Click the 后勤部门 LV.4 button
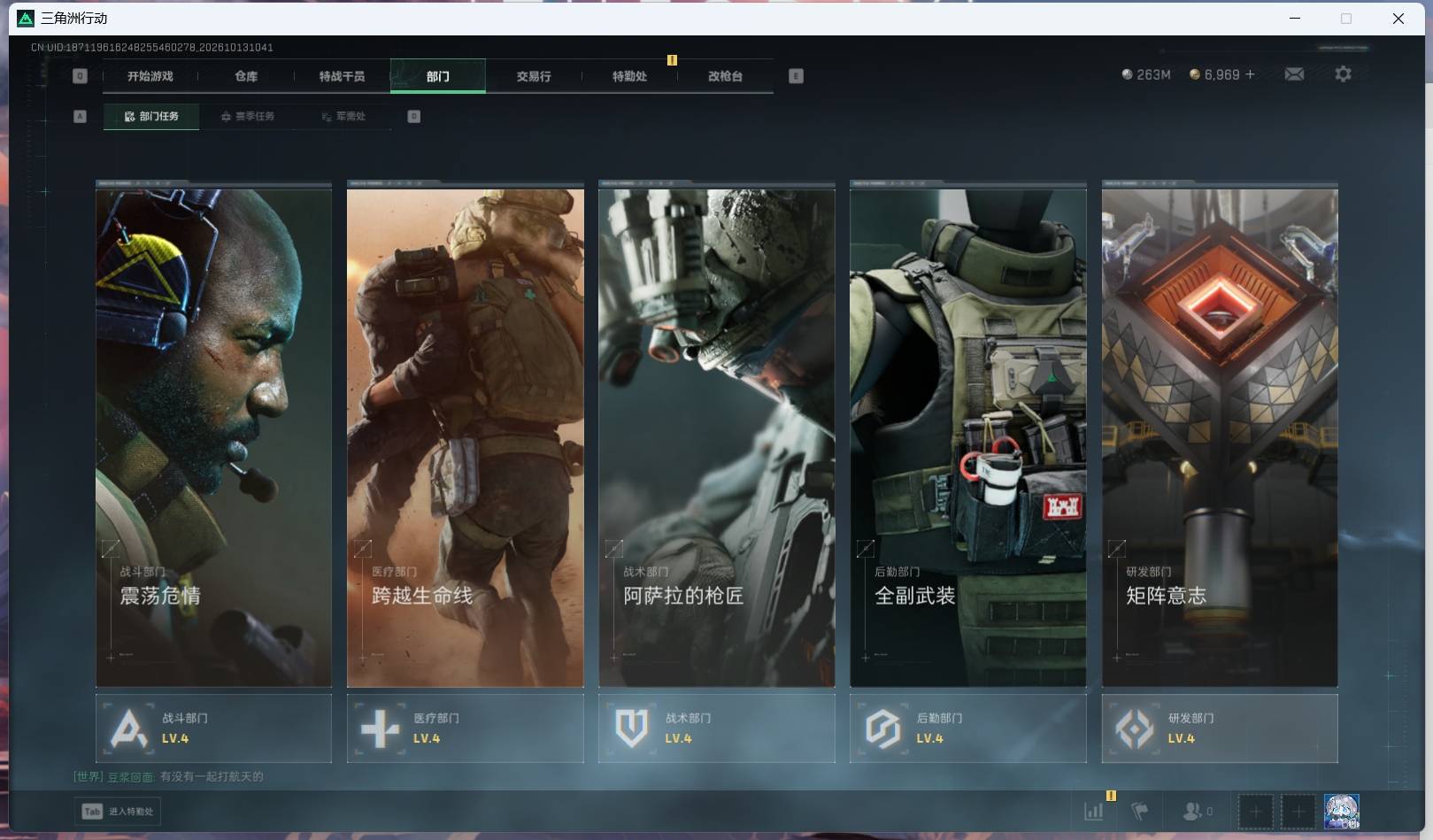This screenshot has height=840, width=1433. coord(967,728)
